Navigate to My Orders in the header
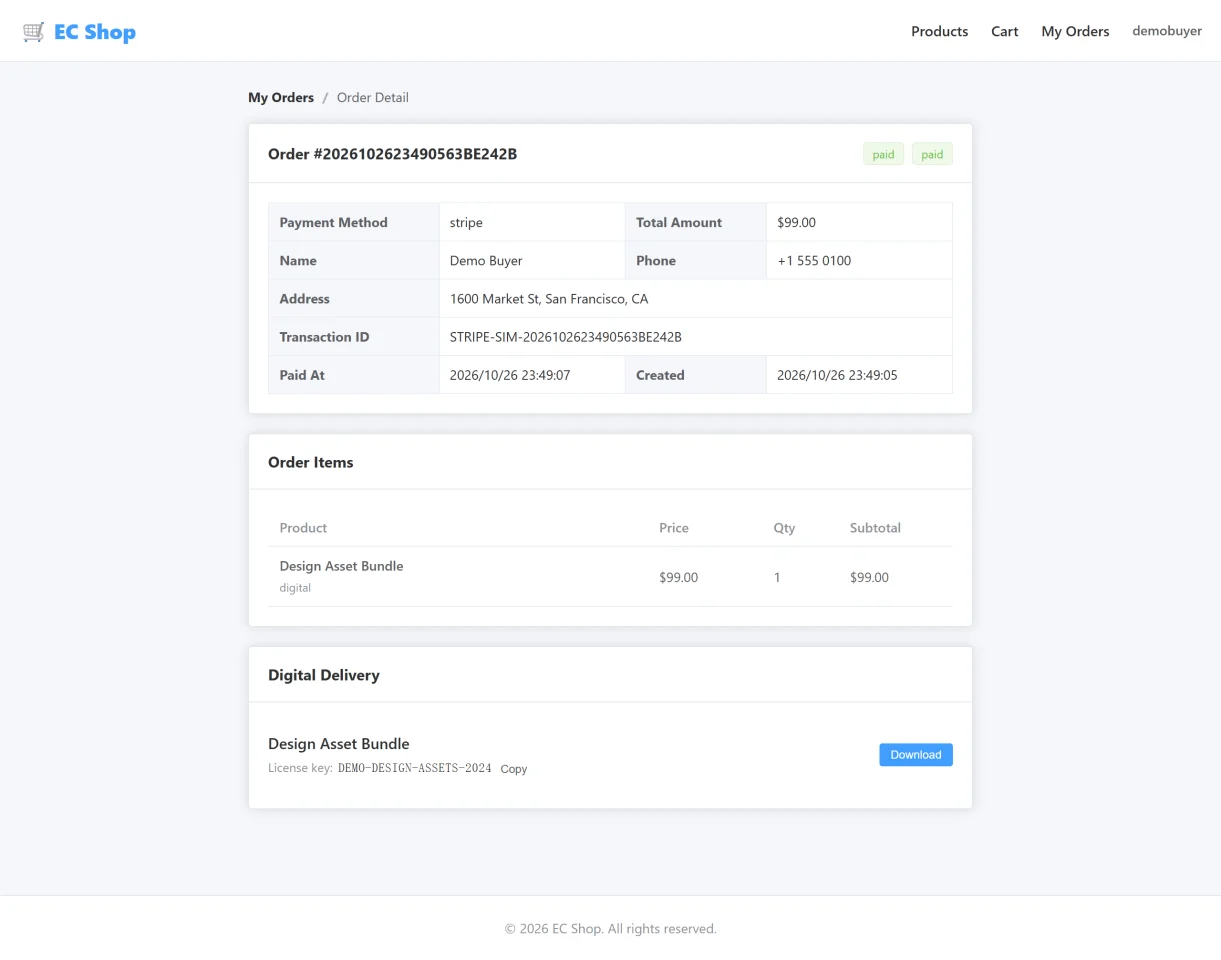Viewport: 1221px width, 960px height. tap(1075, 31)
